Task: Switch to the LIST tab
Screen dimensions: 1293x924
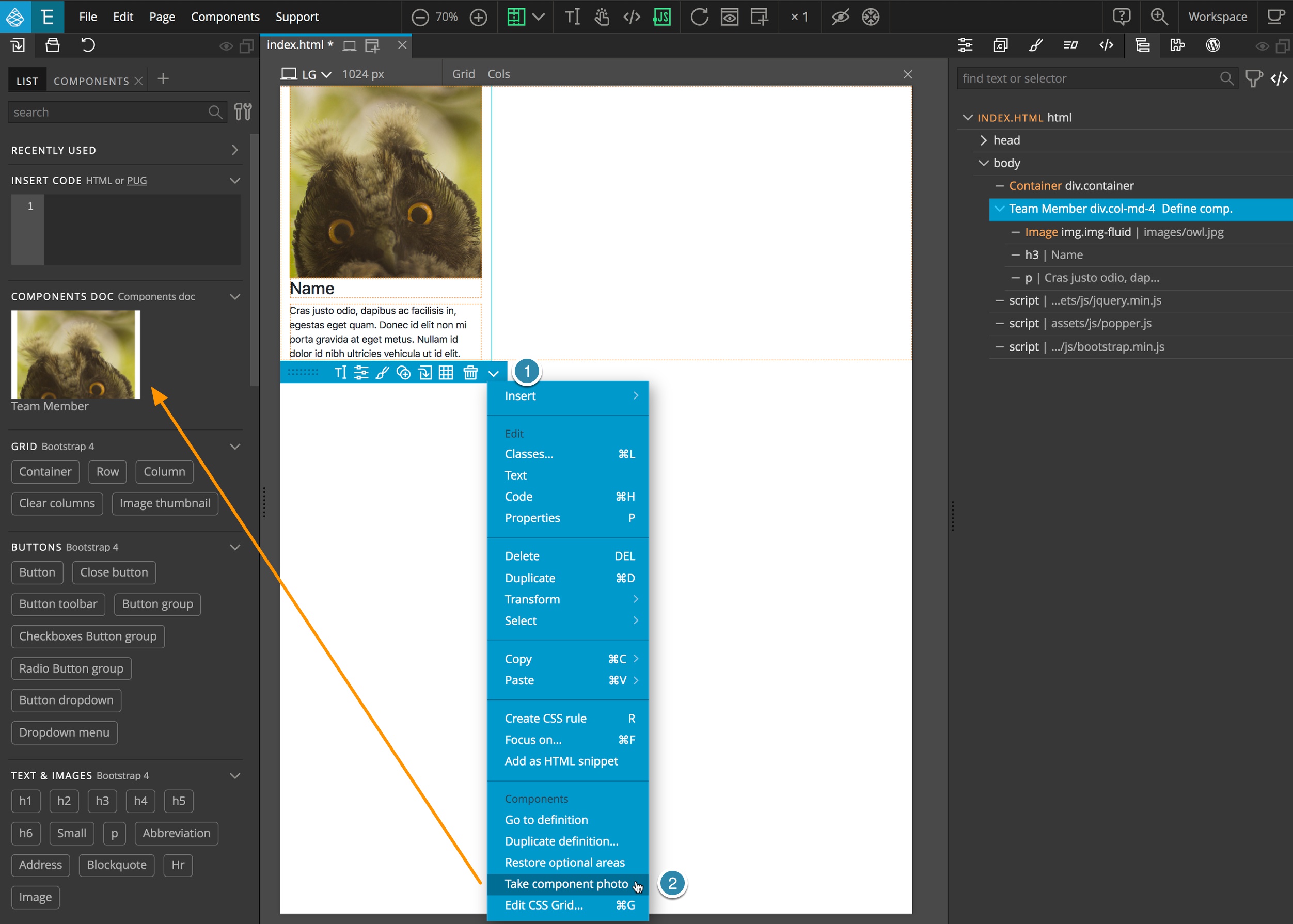Action: point(27,81)
